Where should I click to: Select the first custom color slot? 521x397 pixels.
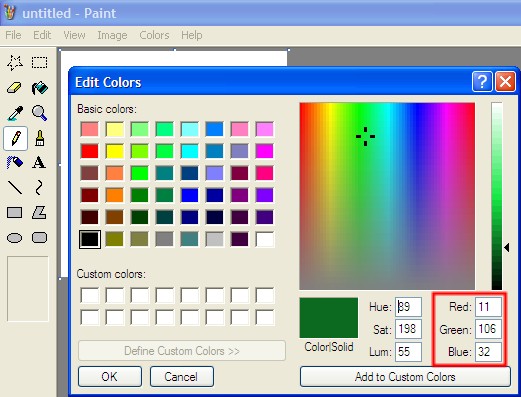click(90, 295)
